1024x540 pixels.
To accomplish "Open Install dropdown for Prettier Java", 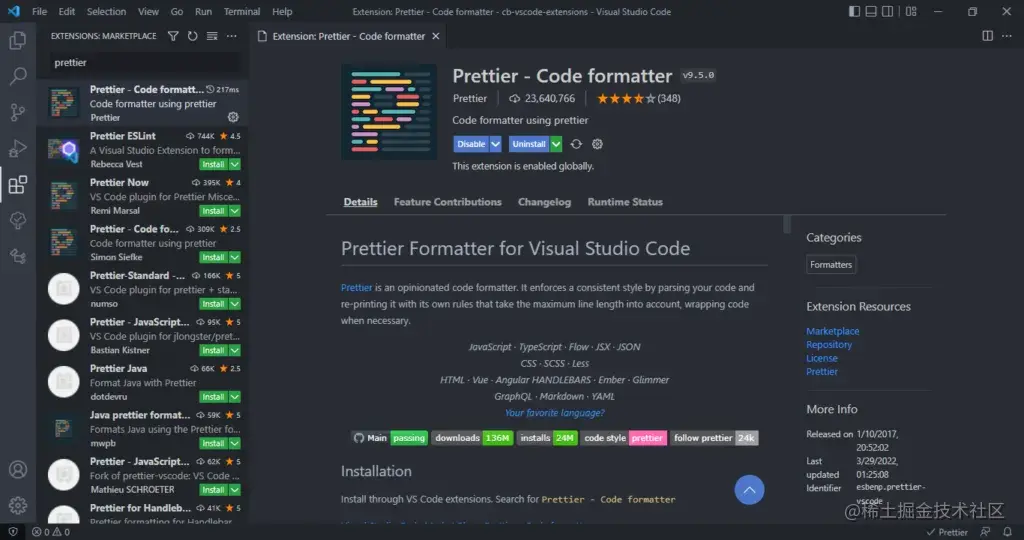I will (235, 397).
